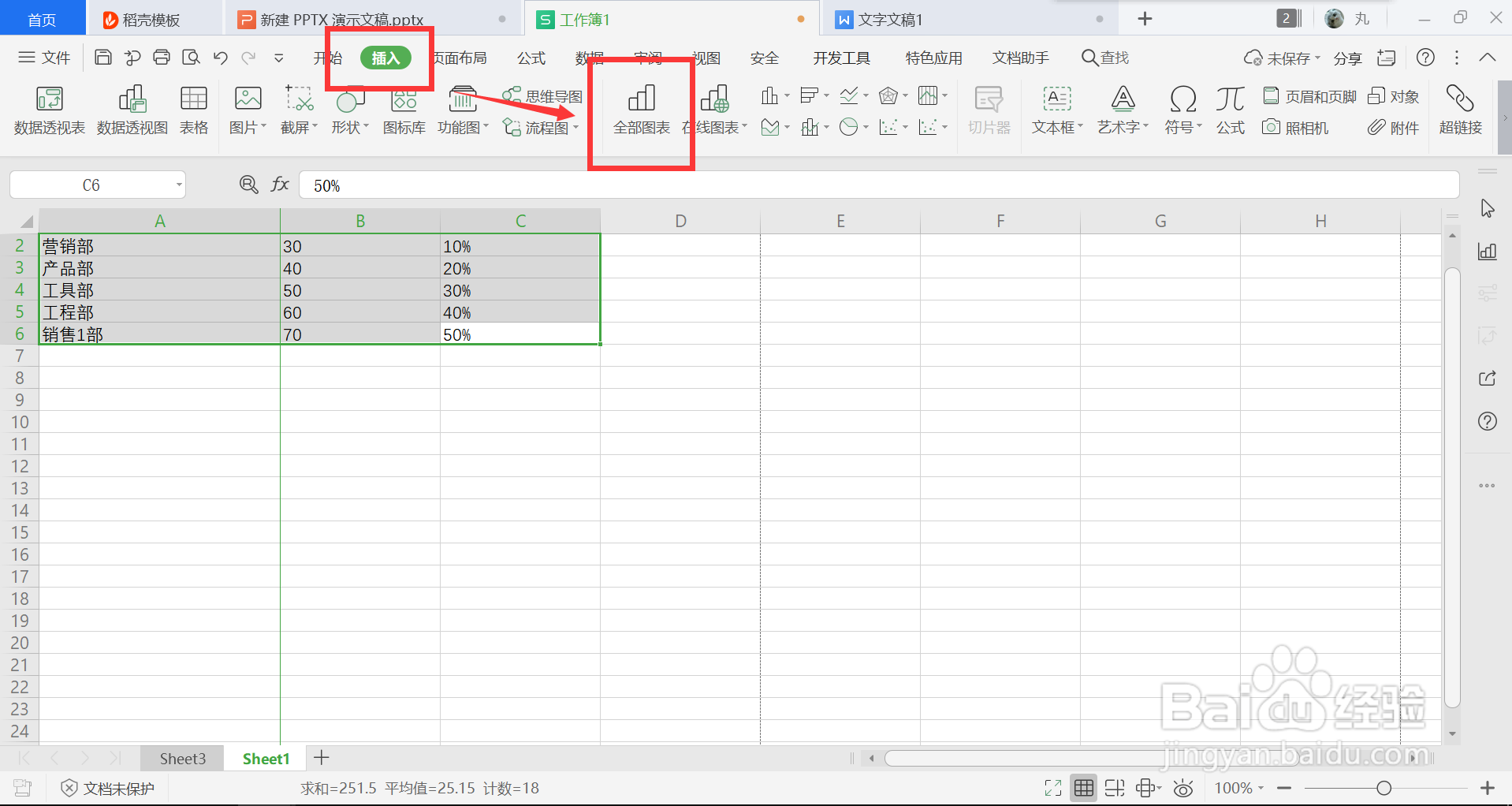The height and width of the screenshot is (806, 1512).
Task: Insert a table (表格)
Action: tap(194, 110)
